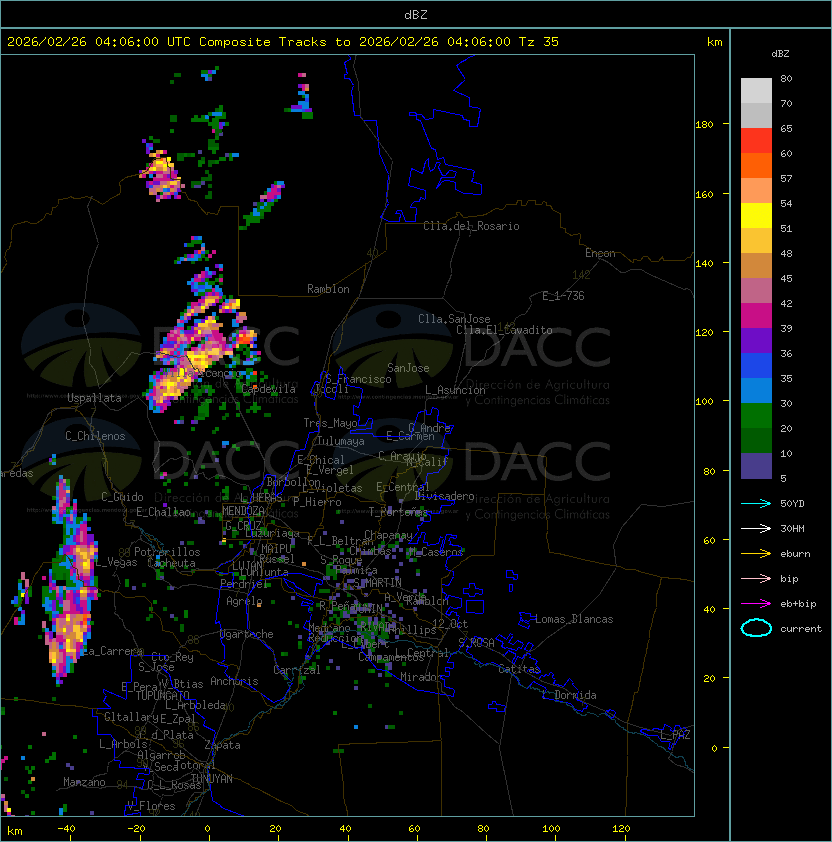Click the cyan current ellipse icon
832x842 pixels.
[756, 628]
